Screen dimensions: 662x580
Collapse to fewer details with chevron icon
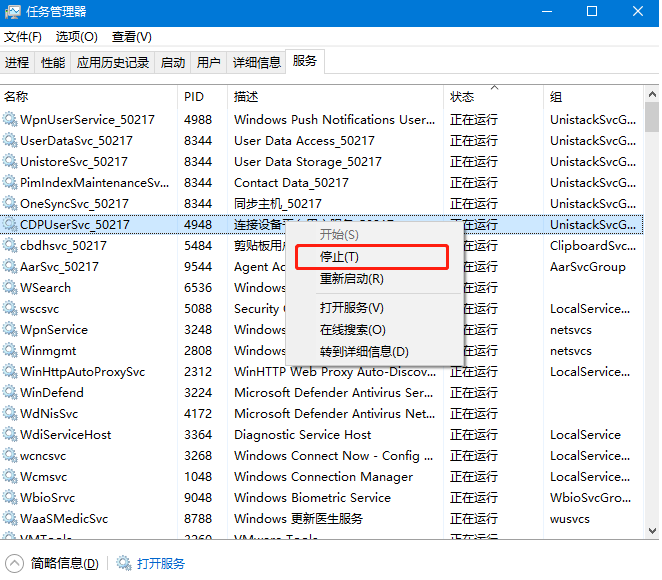point(15,563)
